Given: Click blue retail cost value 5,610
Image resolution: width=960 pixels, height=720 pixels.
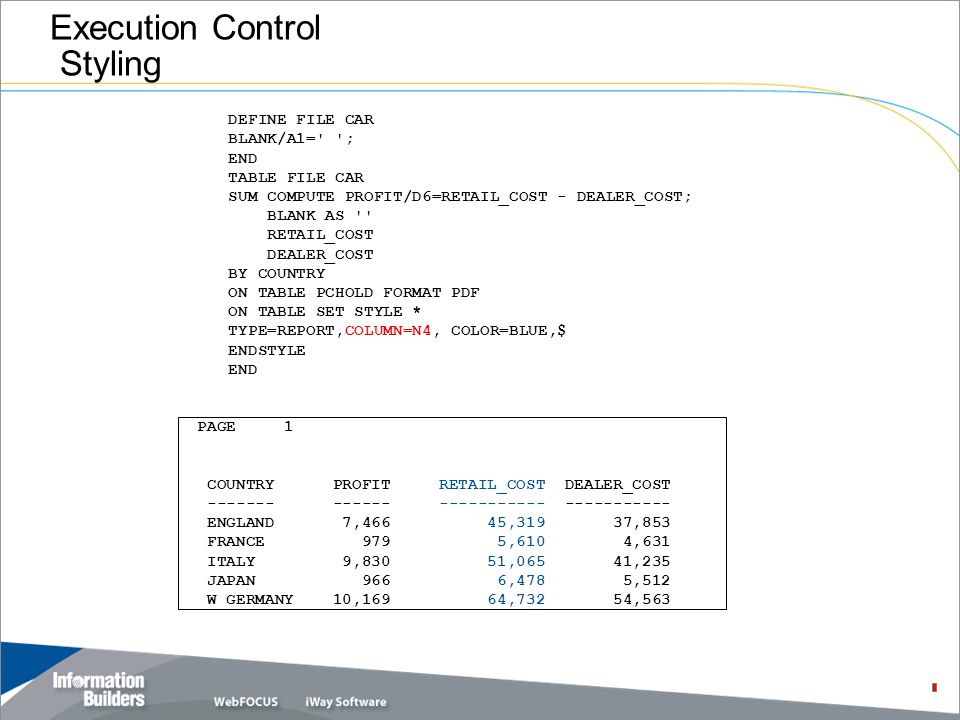Looking at the screenshot, I should click(521, 541).
